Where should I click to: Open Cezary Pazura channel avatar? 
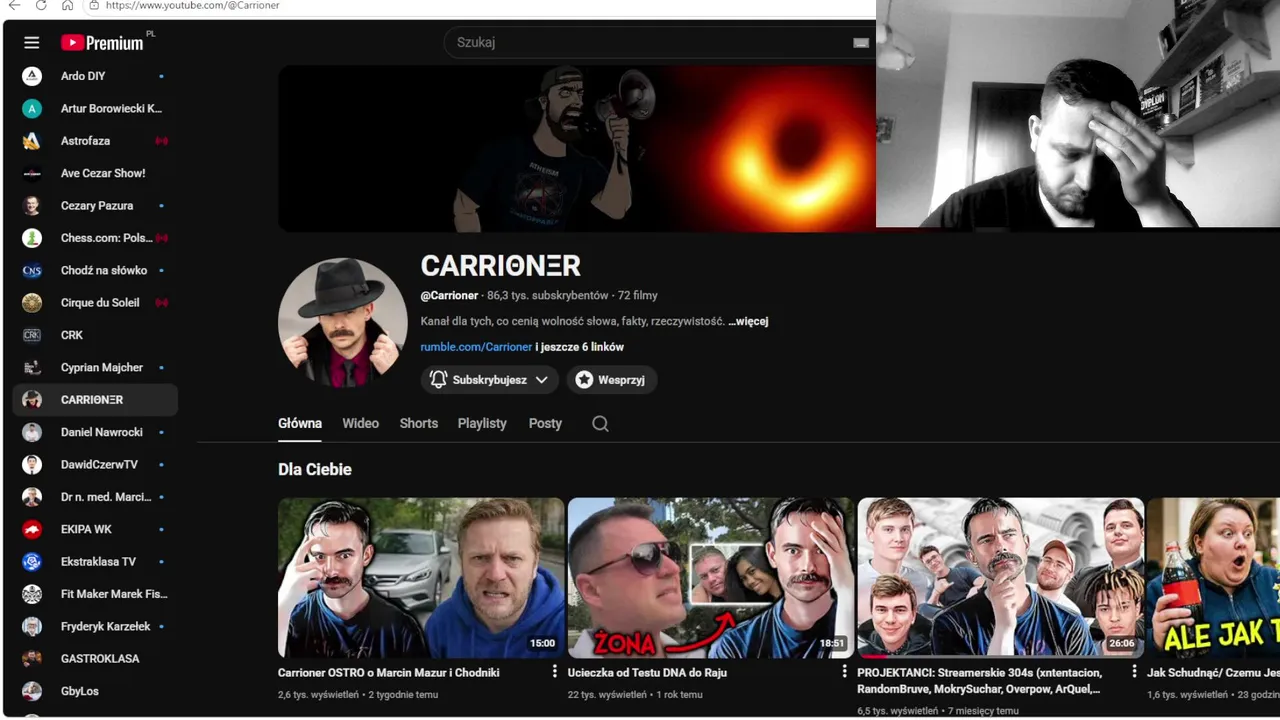pos(32,205)
